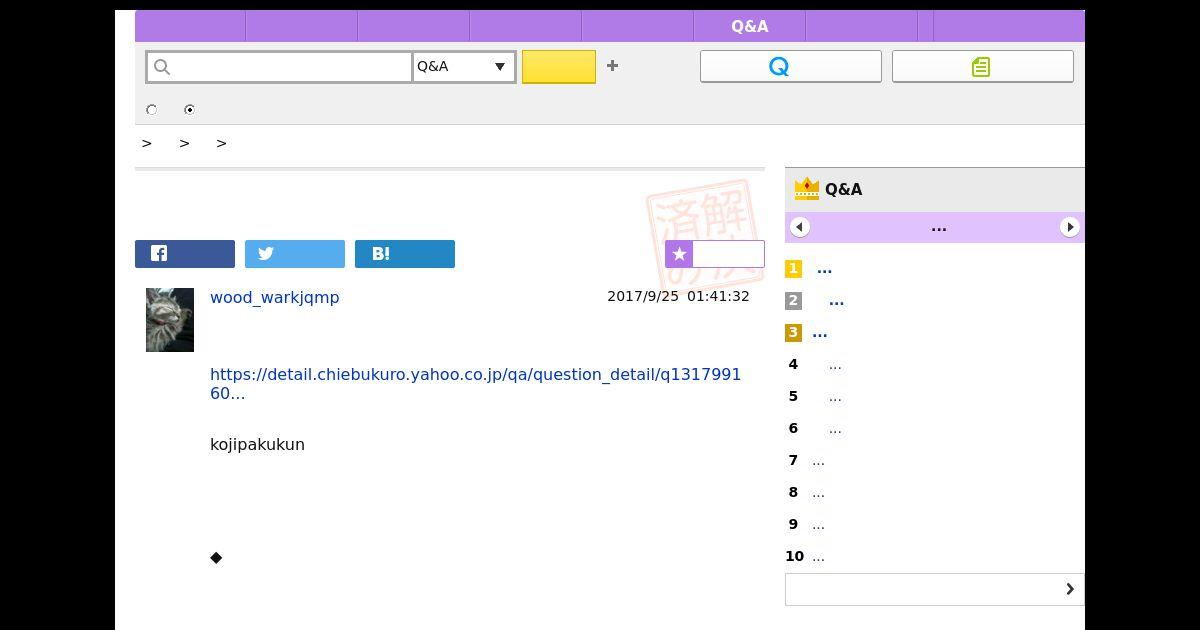The image size is (1200, 630).
Task: Click the chevron more button below ranking
Action: point(935,589)
